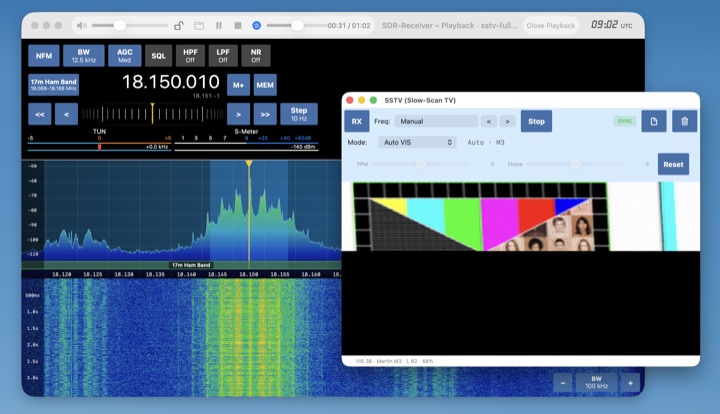Open the BW 12.5 kHz bandwidth selector
The height and width of the screenshot is (414, 720).
pyautogui.click(x=84, y=56)
